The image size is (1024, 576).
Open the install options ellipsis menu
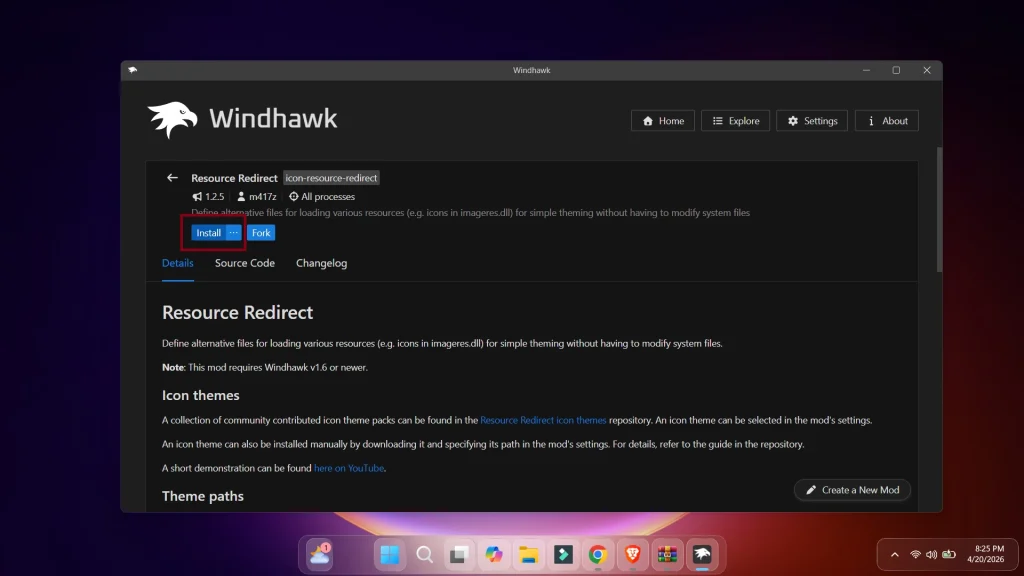232,232
